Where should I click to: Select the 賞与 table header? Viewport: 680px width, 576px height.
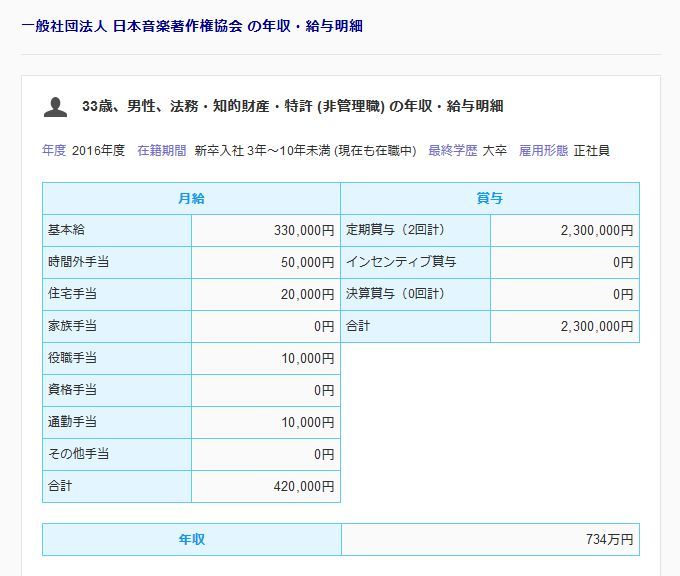(x=489, y=199)
